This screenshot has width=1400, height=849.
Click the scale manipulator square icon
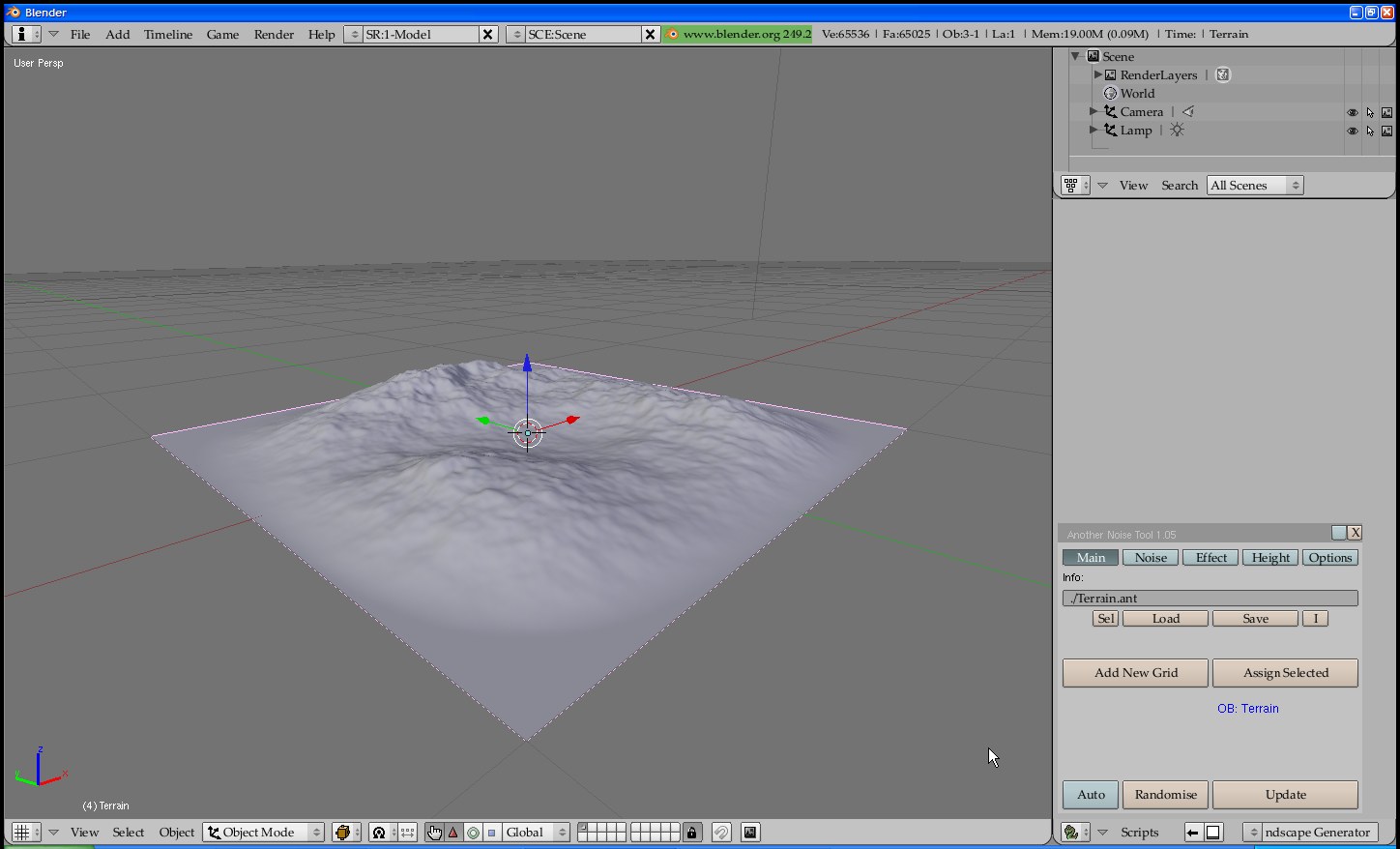tap(492, 833)
